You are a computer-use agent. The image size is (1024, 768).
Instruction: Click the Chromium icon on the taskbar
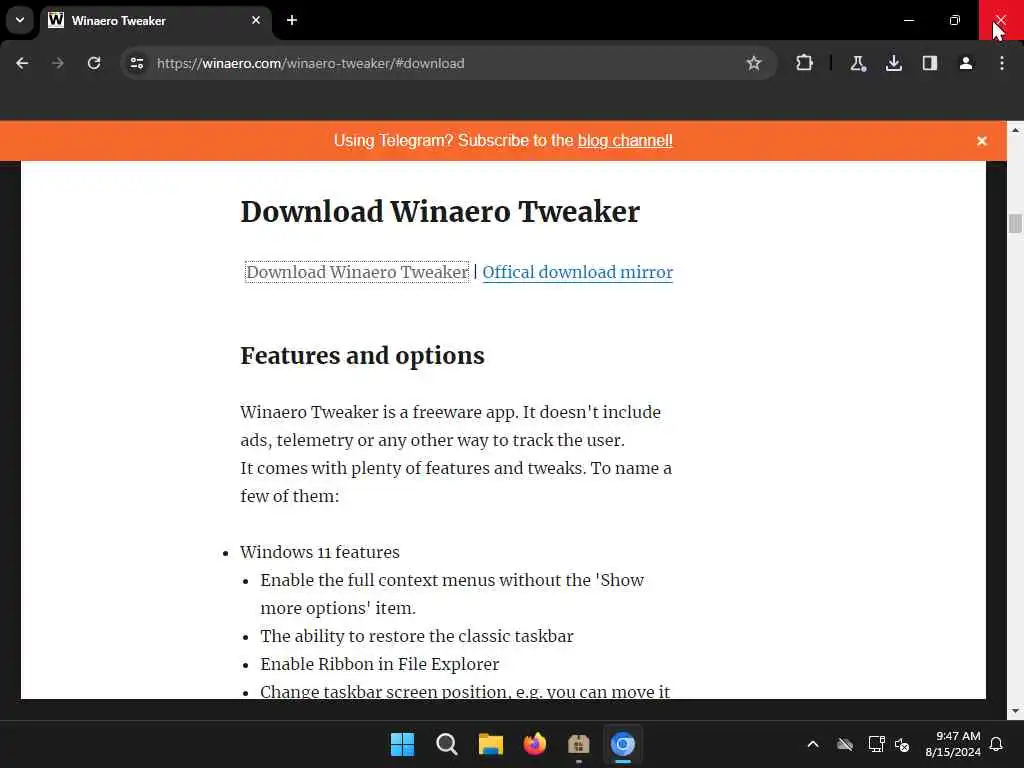(622, 744)
